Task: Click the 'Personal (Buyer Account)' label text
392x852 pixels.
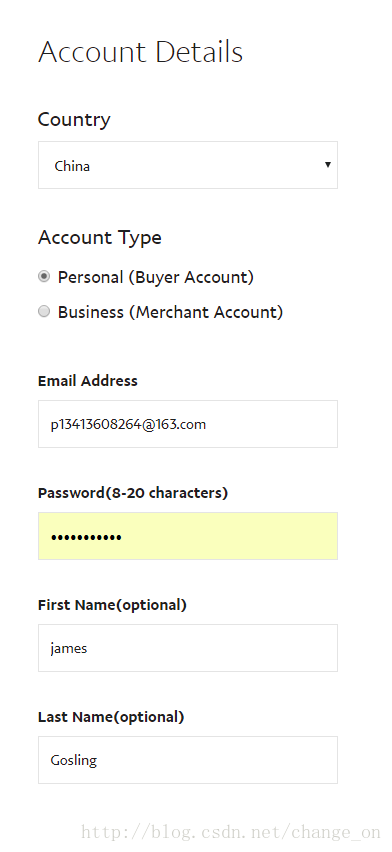Action: (156, 277)
